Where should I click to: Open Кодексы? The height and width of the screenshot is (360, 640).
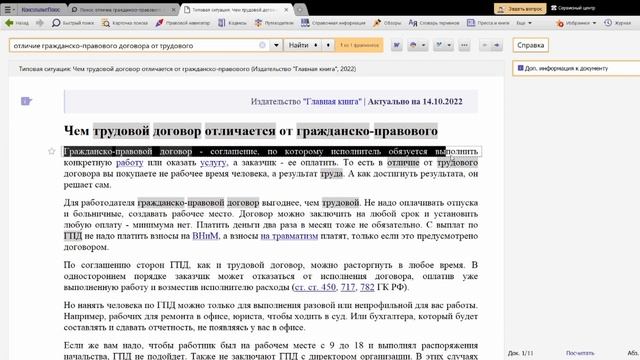point(232,23)
